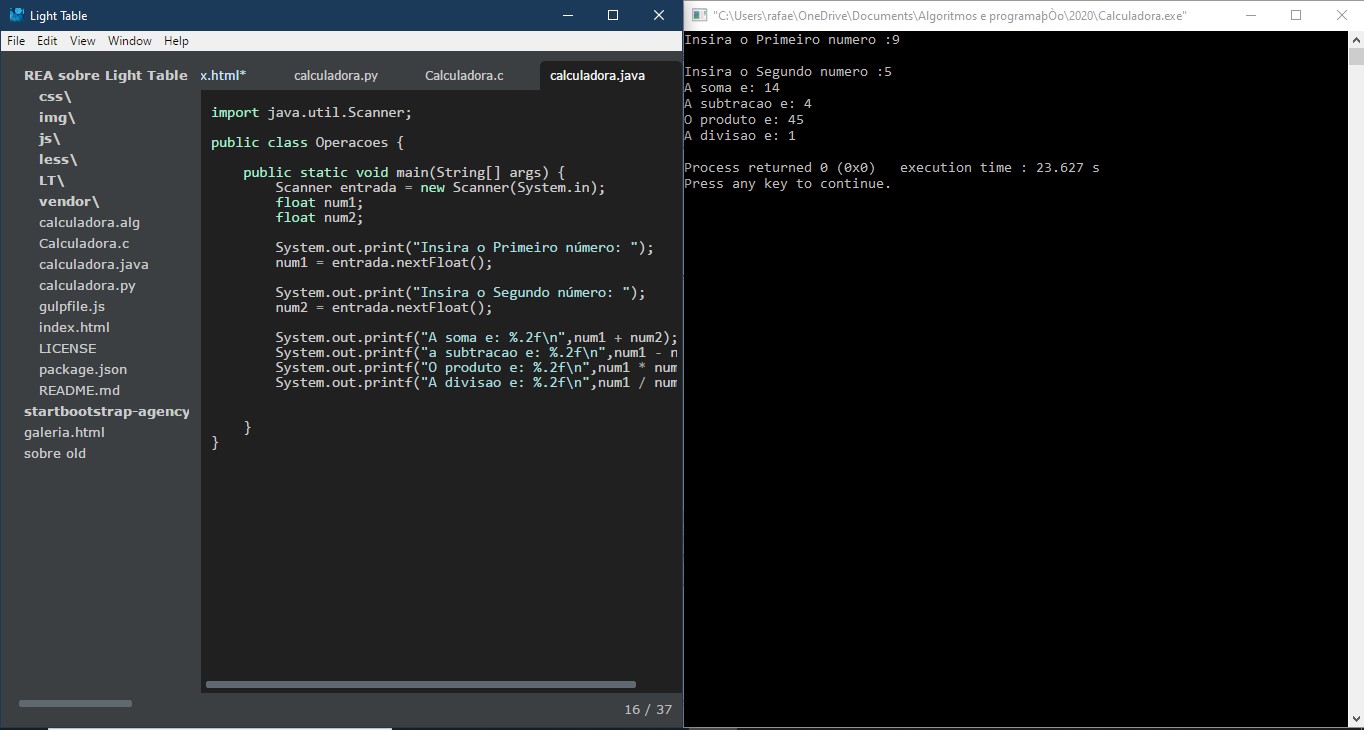Click the 'A soma e: 14' console output
Image resolution: width=1364 pixels, height=730 pixels.
[732, 87]
